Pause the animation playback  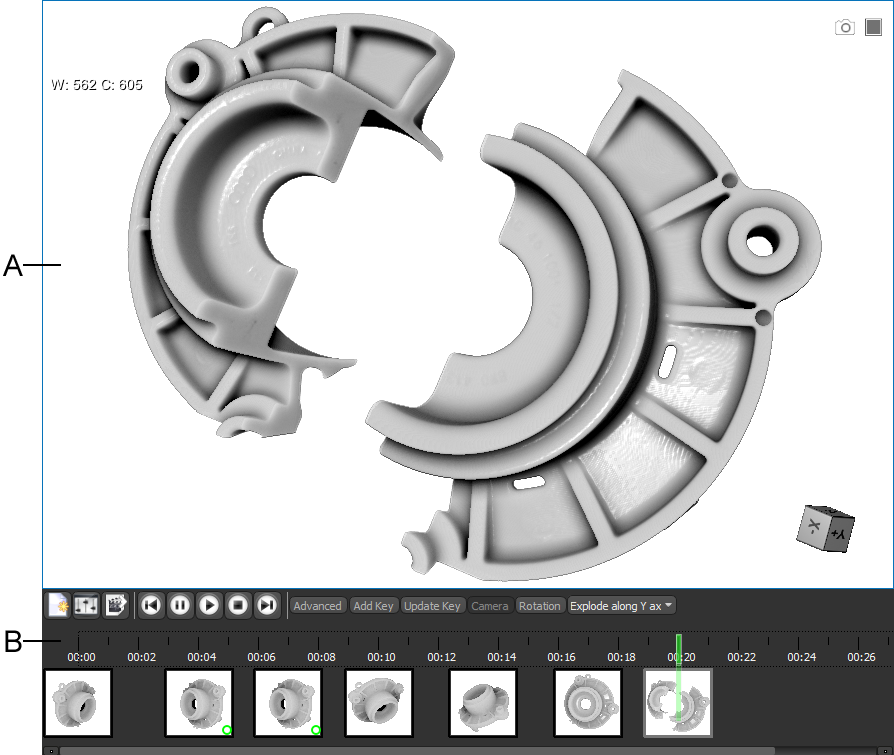pos(180,605)
